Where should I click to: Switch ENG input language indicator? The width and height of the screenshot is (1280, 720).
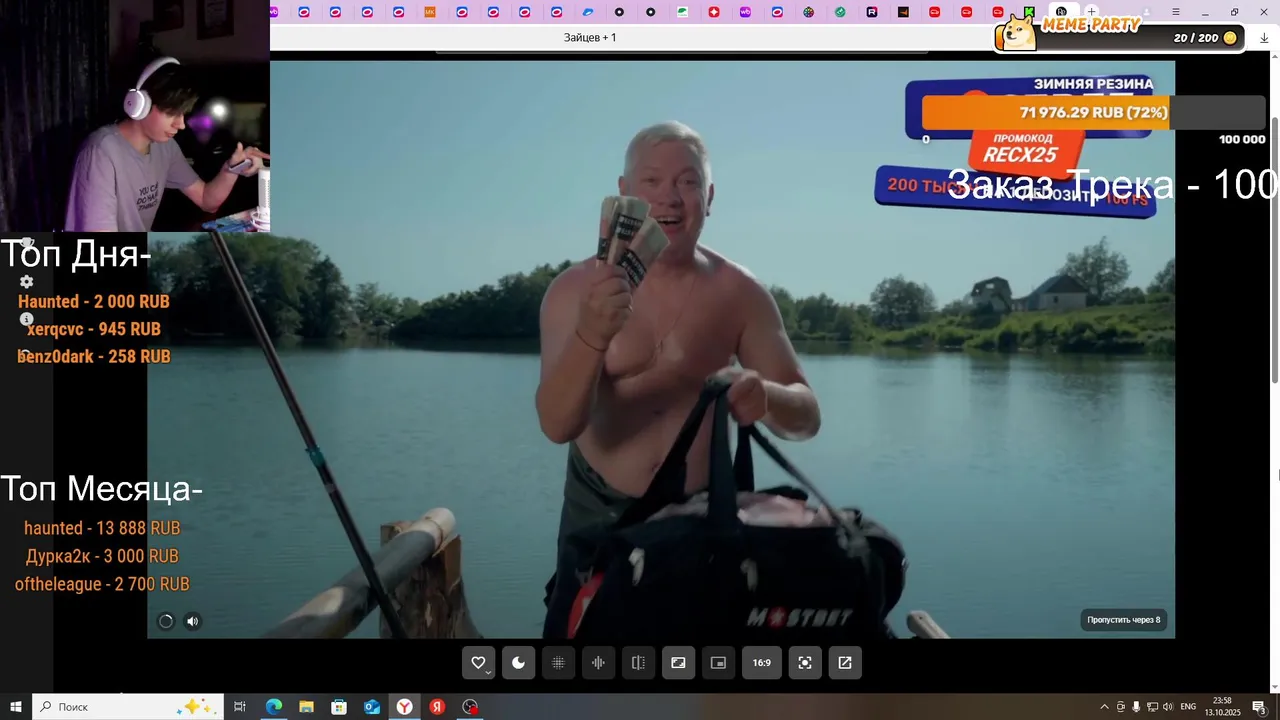(x=1188, y=706)
